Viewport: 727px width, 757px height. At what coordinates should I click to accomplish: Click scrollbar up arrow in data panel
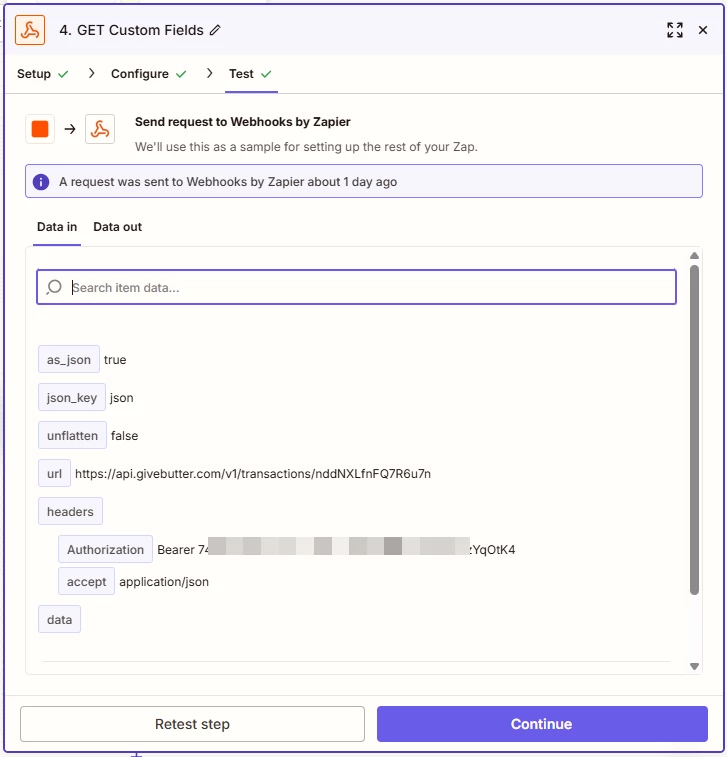click(x=694, y=255)
